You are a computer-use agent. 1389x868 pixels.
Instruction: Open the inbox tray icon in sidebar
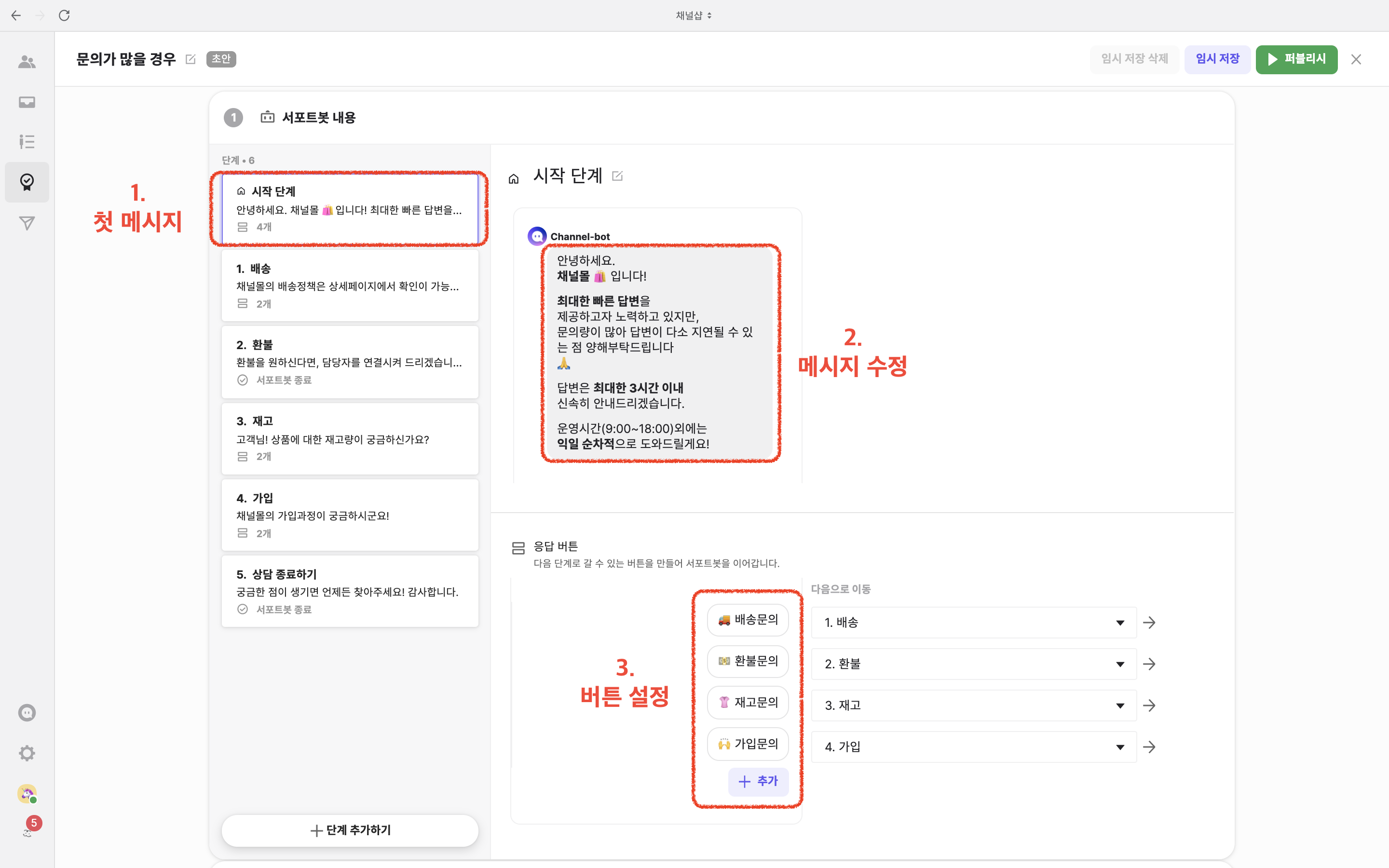[x=27, y=102]
